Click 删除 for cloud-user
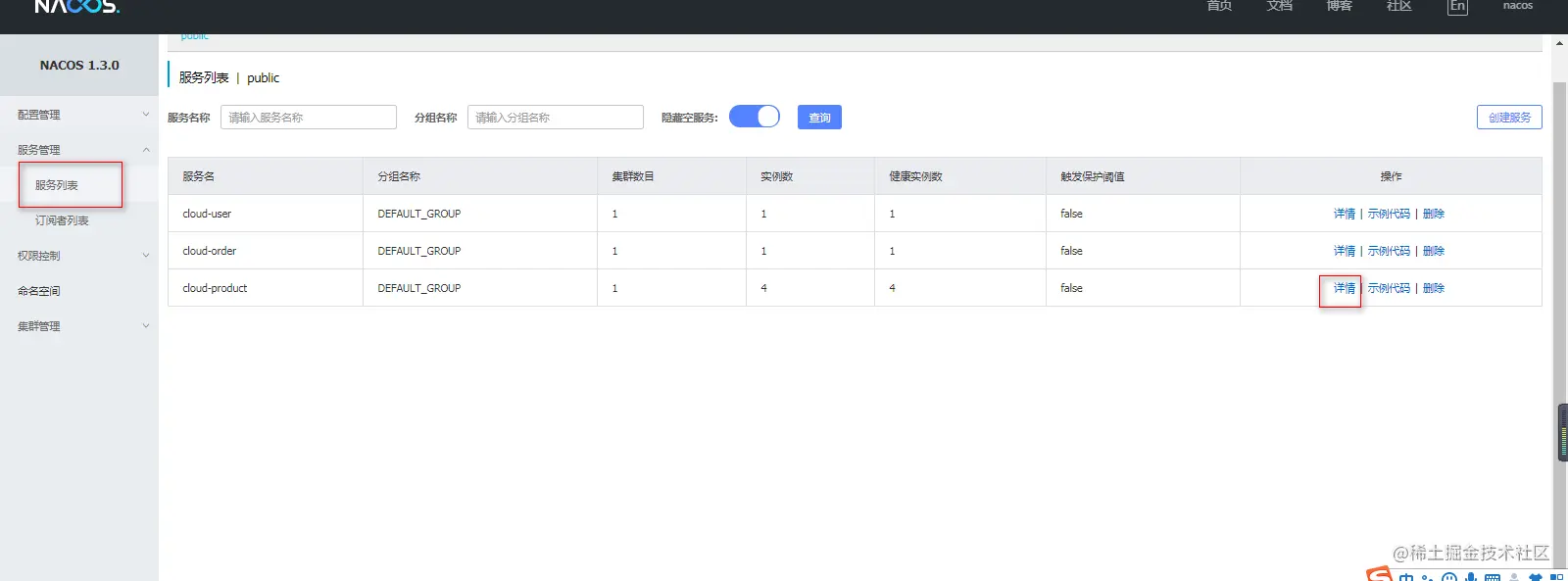 pos(1434,214)
